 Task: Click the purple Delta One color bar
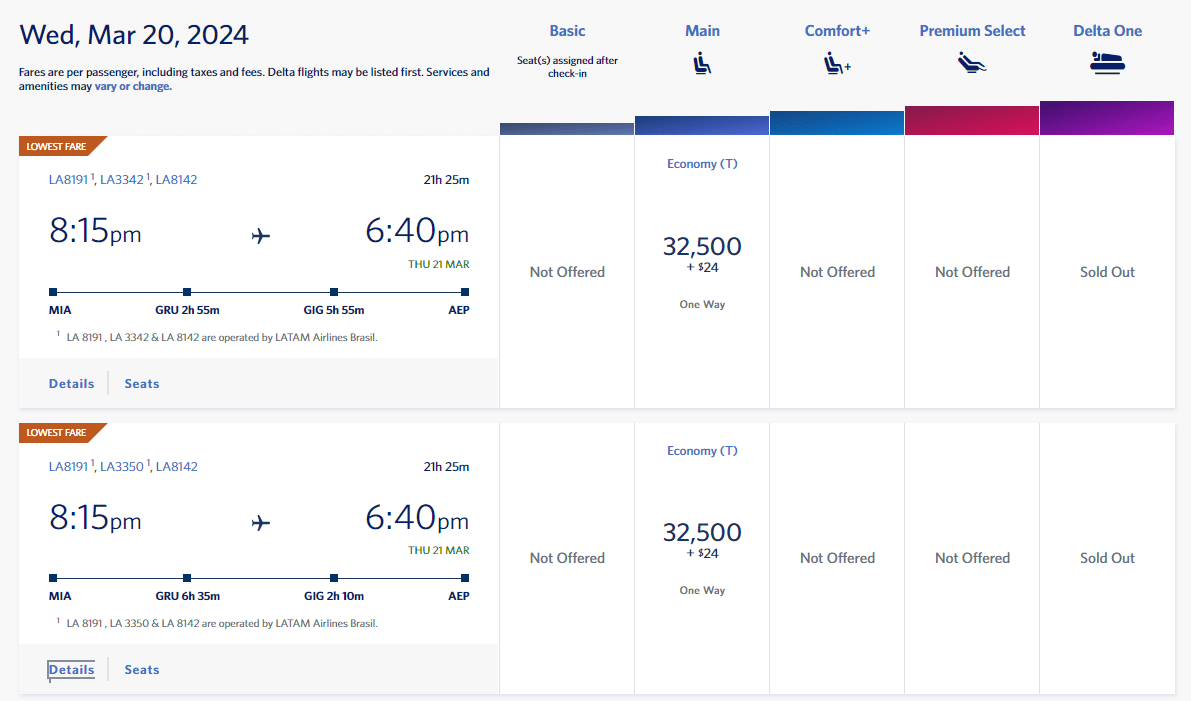point(1107,118)
